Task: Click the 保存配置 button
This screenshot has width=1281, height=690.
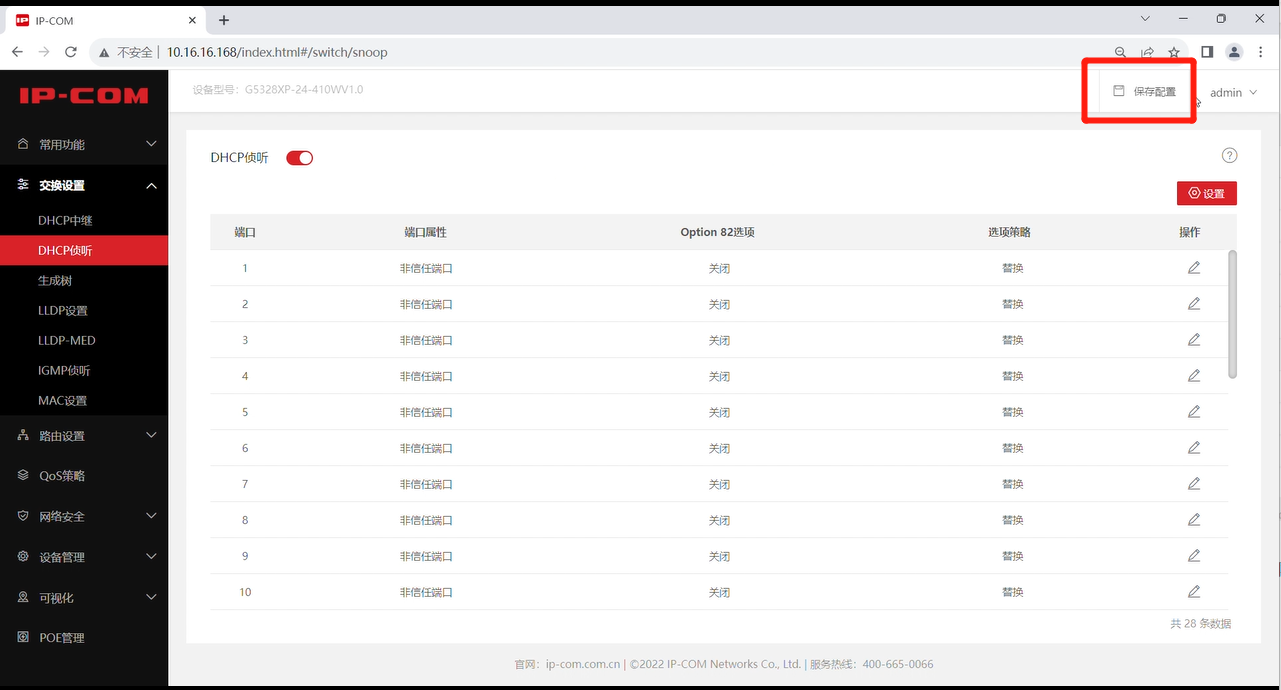Action: coord(1145,91)
